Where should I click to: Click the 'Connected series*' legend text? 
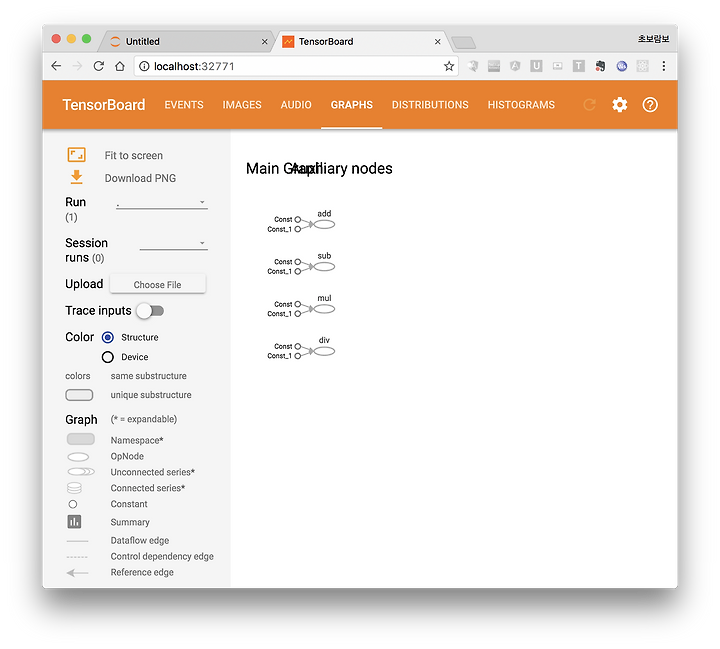[147, 488]
